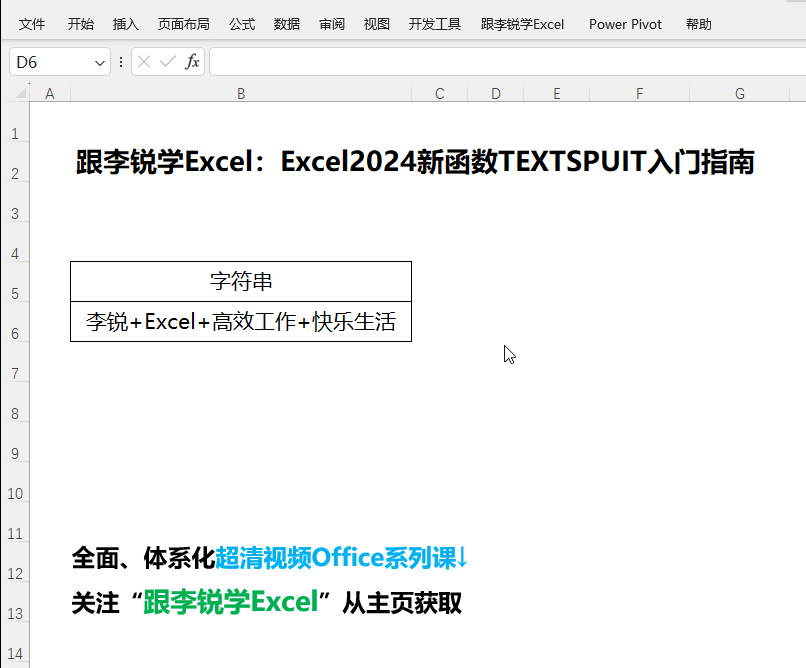This screenshot has width=806, height=668.
Task: Select the 字符串 header cell
Action: click(241, 282)
